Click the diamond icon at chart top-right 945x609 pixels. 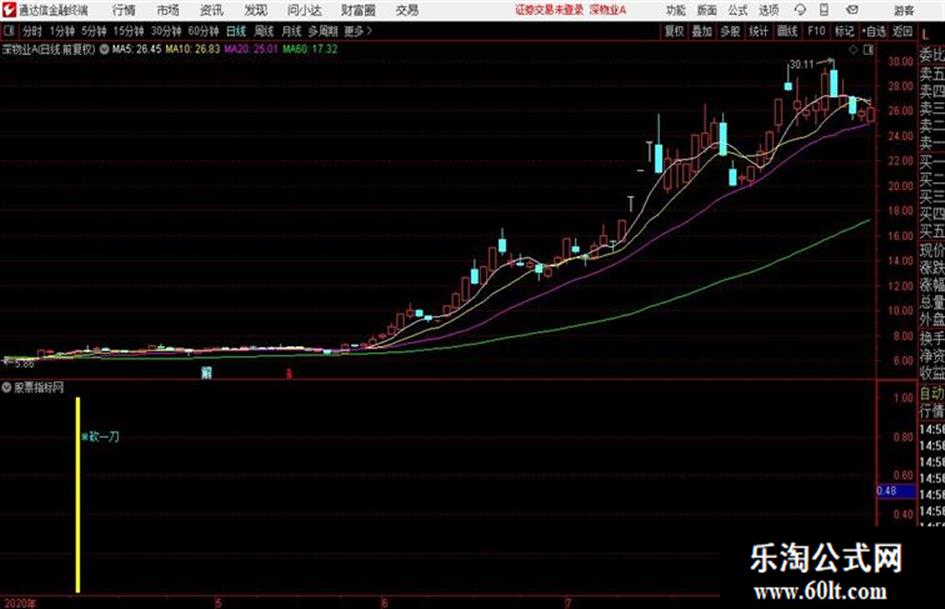pyautogui.click(x=853, y=50)
